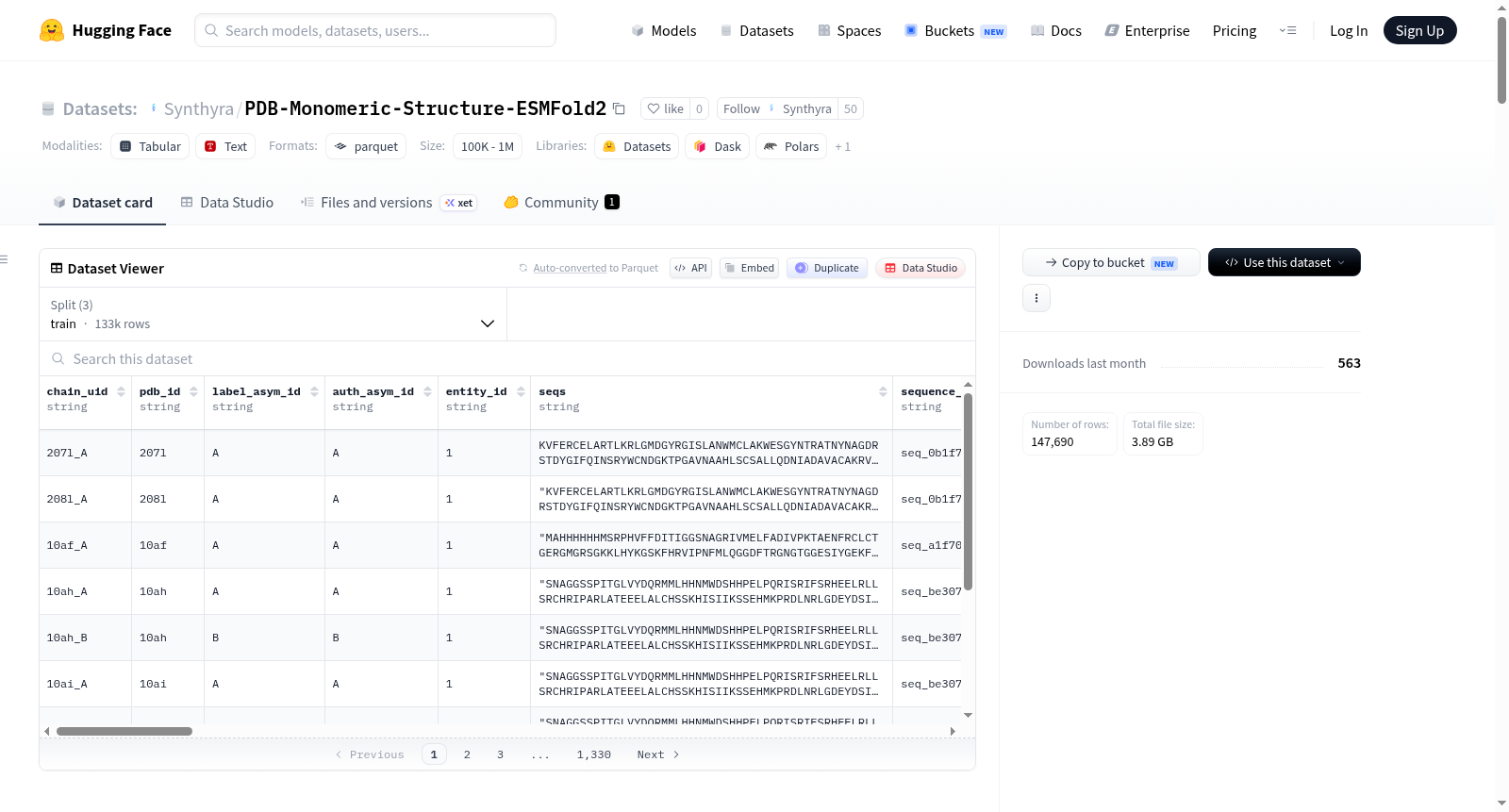Sort the seqs column

[x=883, y=391]
